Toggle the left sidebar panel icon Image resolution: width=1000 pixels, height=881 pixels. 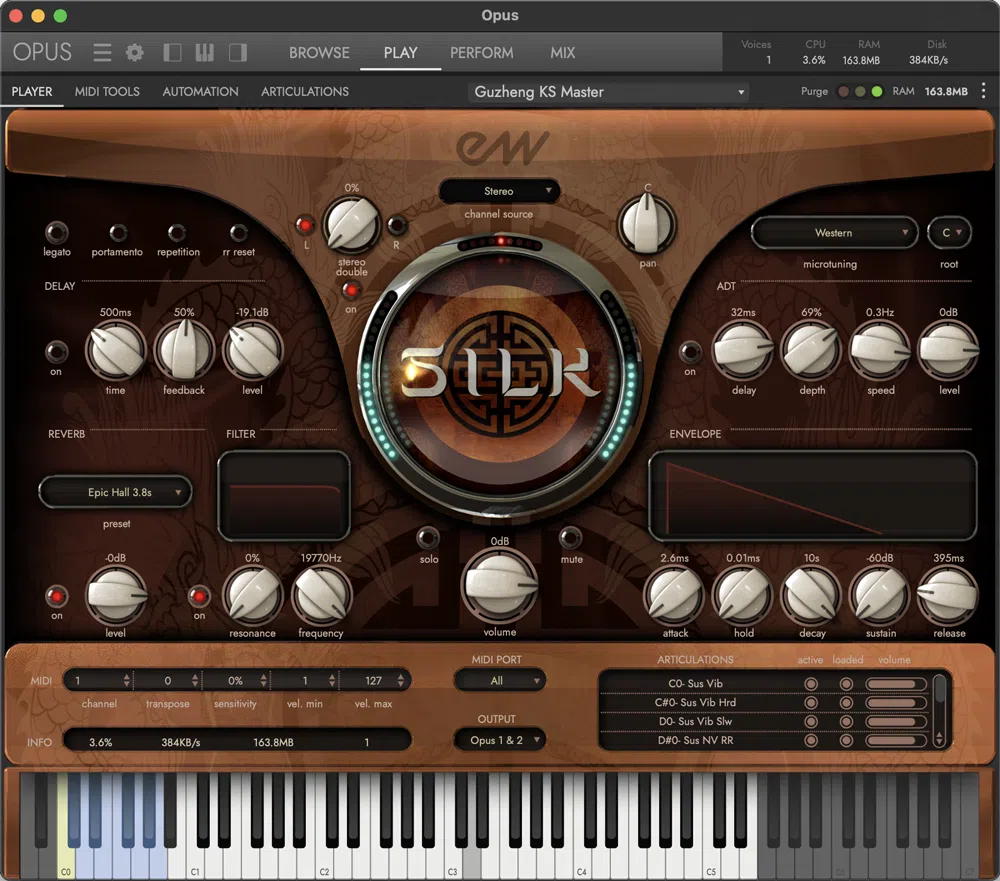tap(172, 52)
